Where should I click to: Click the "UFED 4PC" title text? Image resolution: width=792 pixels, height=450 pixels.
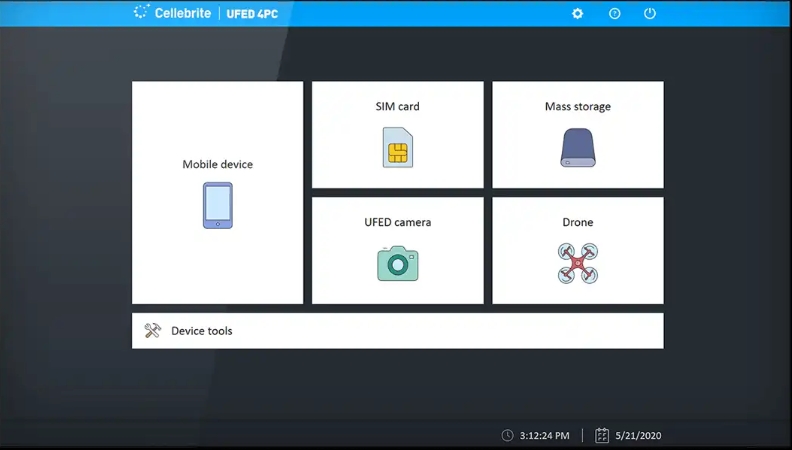tap(252, 14)
